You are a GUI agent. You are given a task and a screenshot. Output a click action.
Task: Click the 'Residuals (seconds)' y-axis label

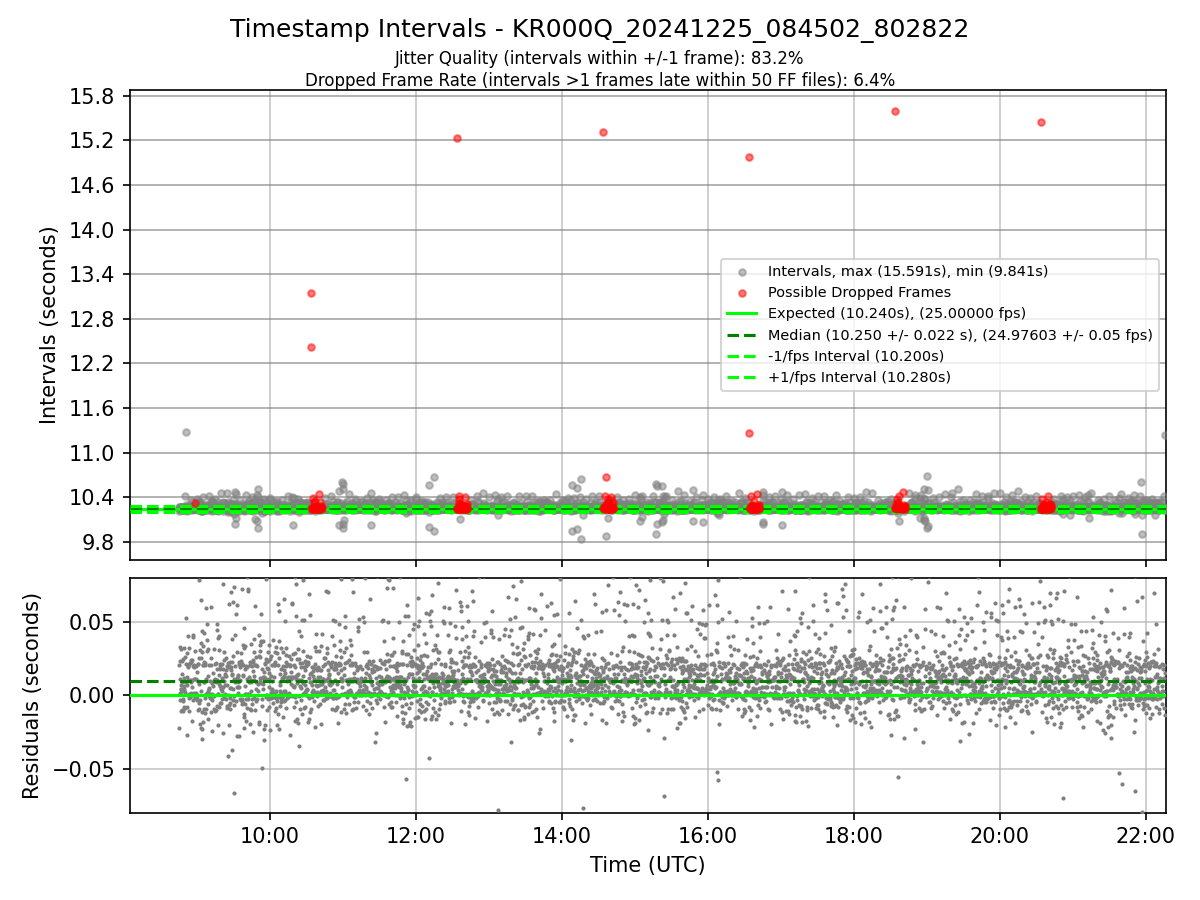[x=31, y=696]
